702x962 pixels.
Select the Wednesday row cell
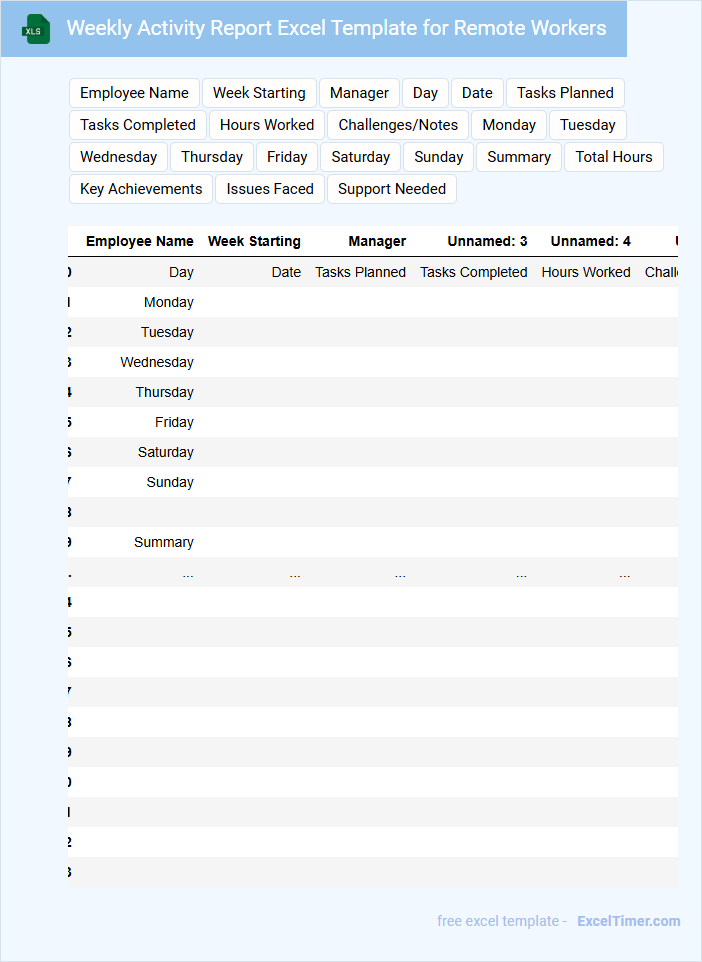(157, 363)
